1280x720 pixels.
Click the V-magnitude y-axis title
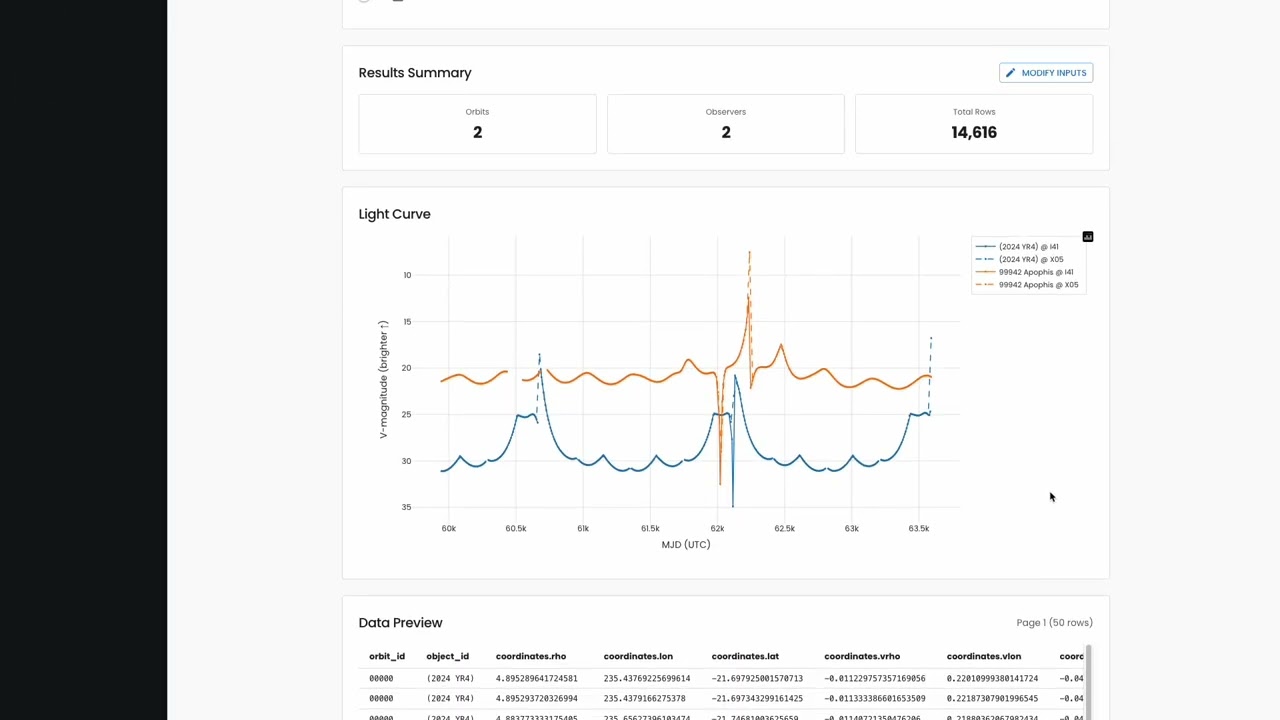point(383,379)
